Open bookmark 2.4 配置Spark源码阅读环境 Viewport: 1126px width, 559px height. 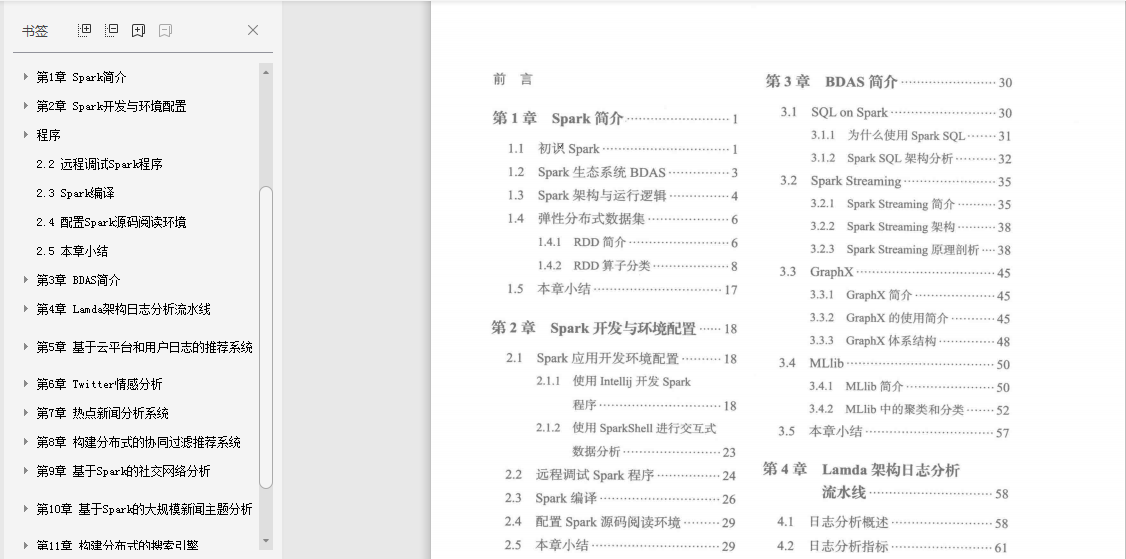point(111,222)
